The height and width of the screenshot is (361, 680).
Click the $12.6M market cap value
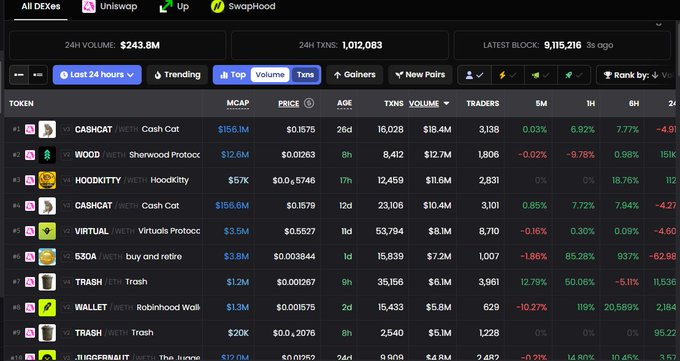(235, 155)
